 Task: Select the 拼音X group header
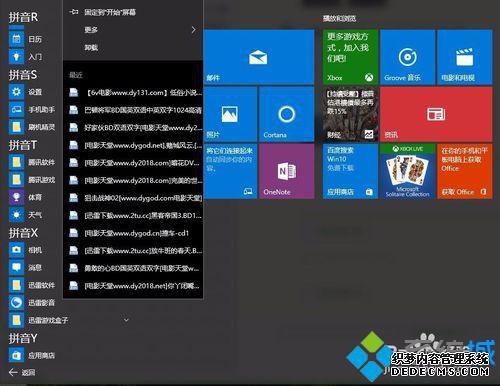coord(23,233)
